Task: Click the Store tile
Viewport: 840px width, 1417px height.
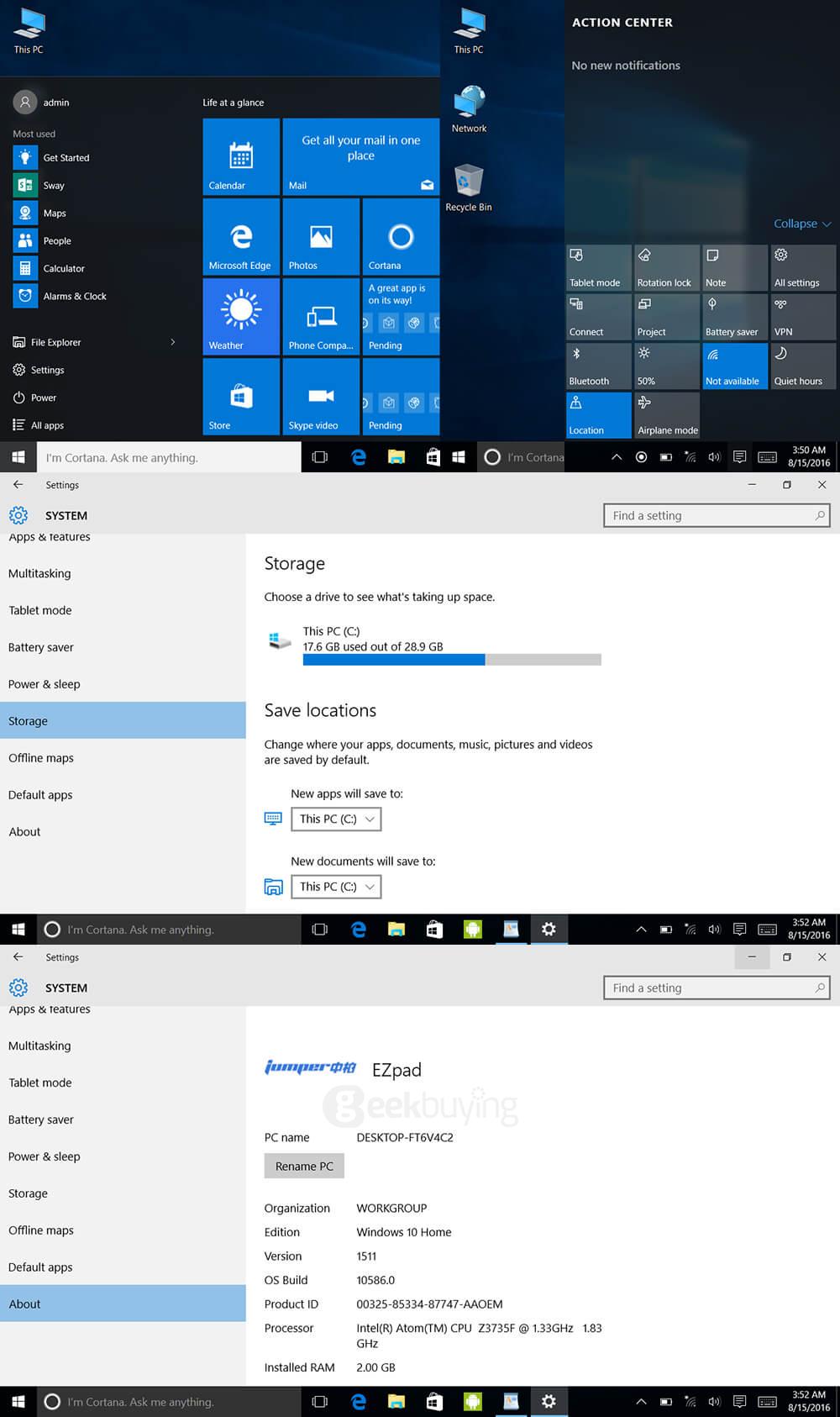Action: coord(240,397)
